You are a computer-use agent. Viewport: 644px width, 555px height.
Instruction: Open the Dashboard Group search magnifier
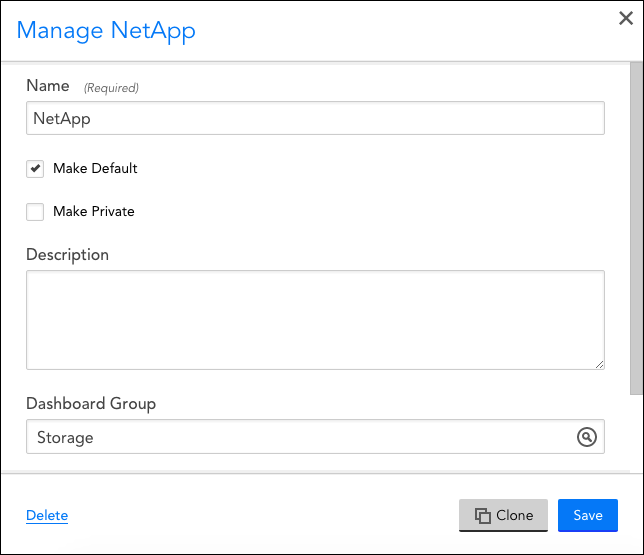(586, 437)
